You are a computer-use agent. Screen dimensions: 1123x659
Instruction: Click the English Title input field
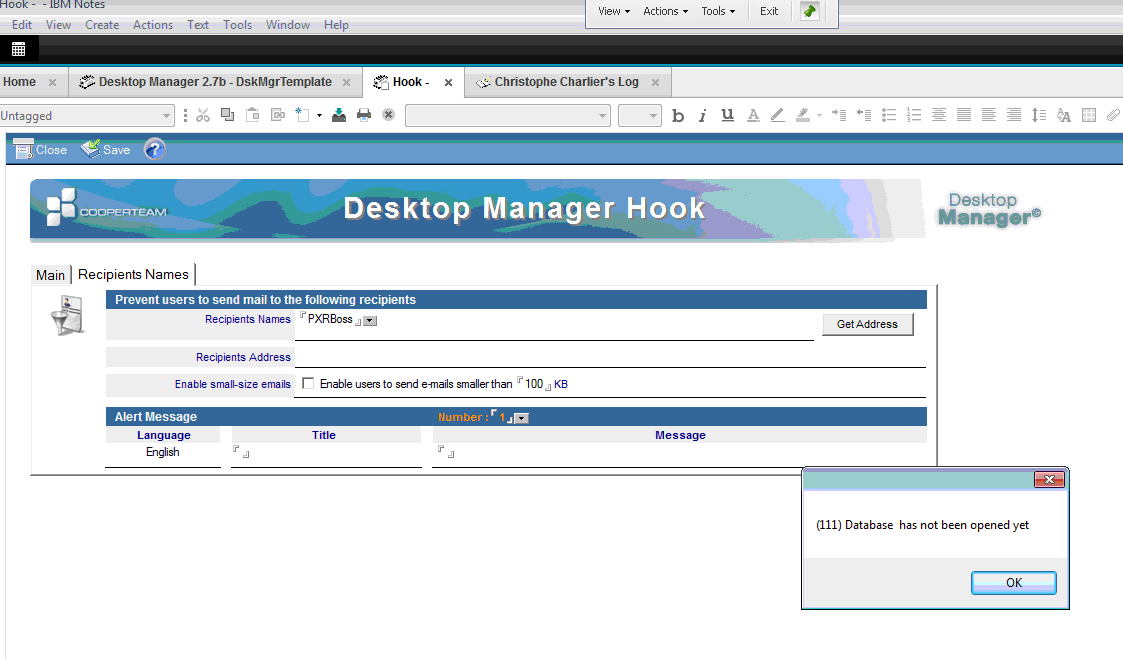pyautogui.click(x=326, y=454)
